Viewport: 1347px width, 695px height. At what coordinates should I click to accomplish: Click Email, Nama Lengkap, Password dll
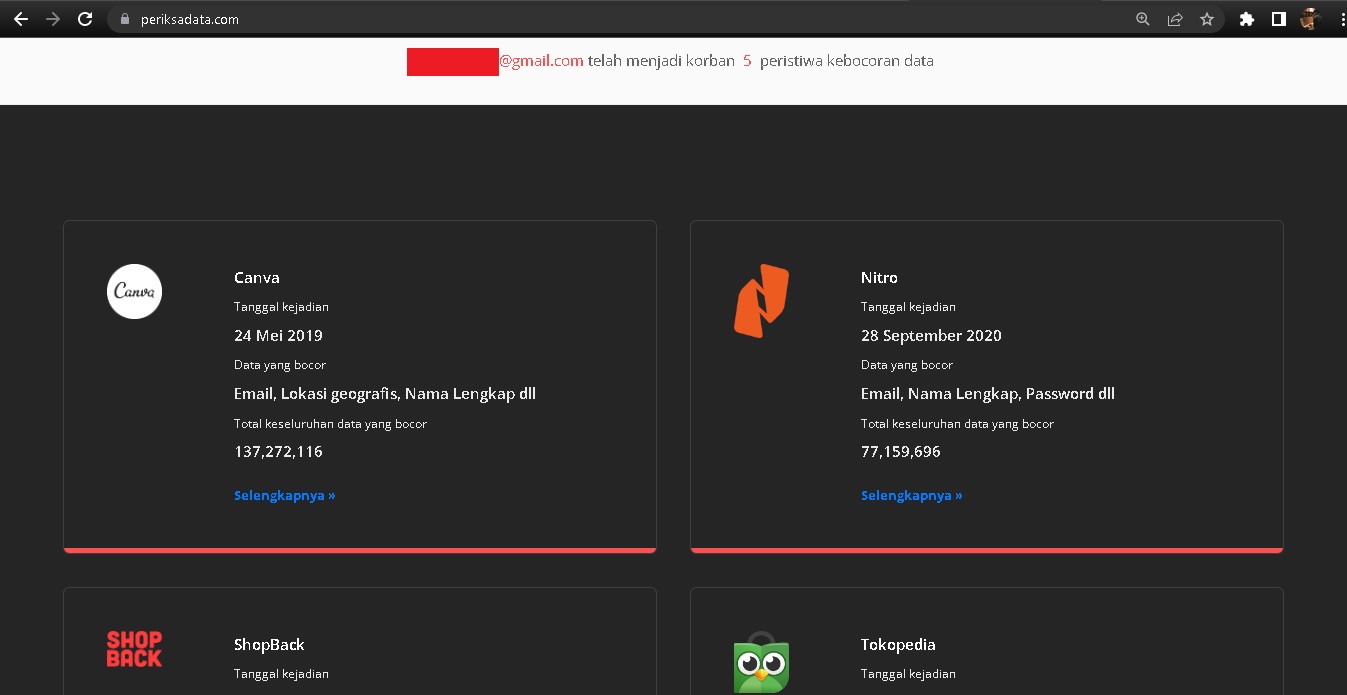(x=988, y=393)
